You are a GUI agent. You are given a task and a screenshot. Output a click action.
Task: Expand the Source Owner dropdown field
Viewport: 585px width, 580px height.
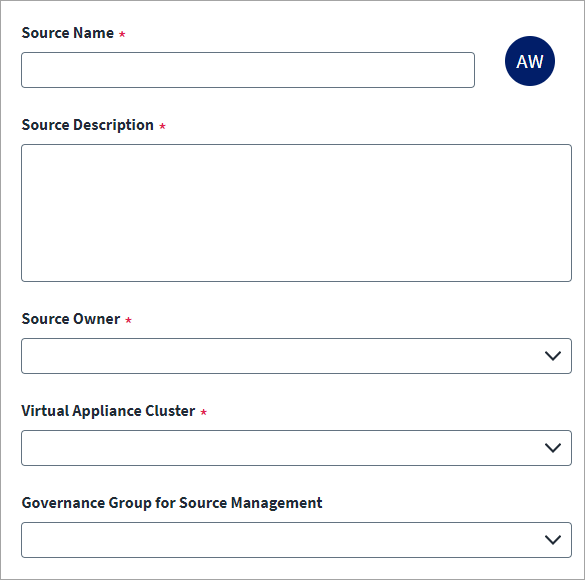point(296,356)
